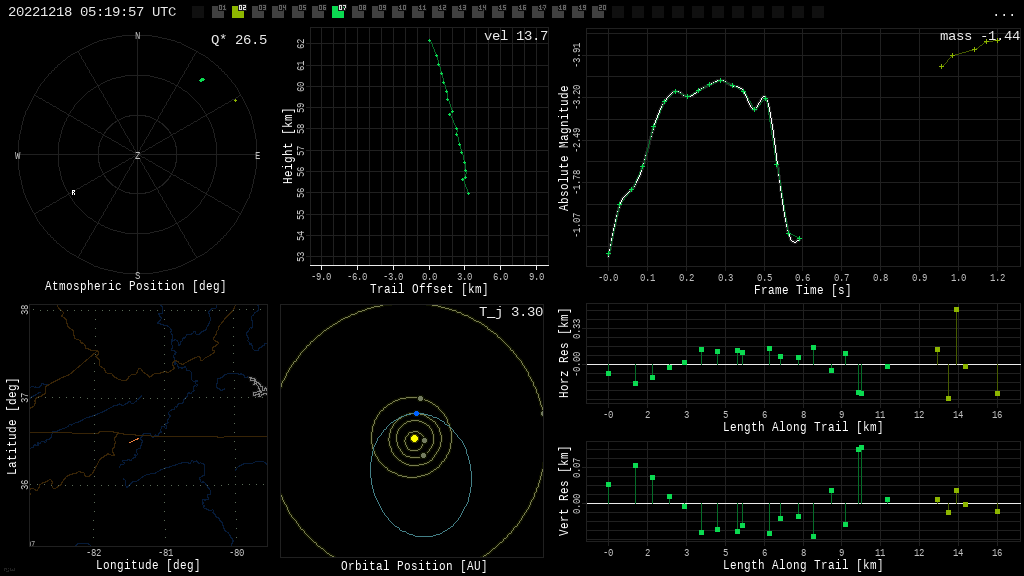
Task: Click the blue Earth dot on orbit
Action: (417, 413)
